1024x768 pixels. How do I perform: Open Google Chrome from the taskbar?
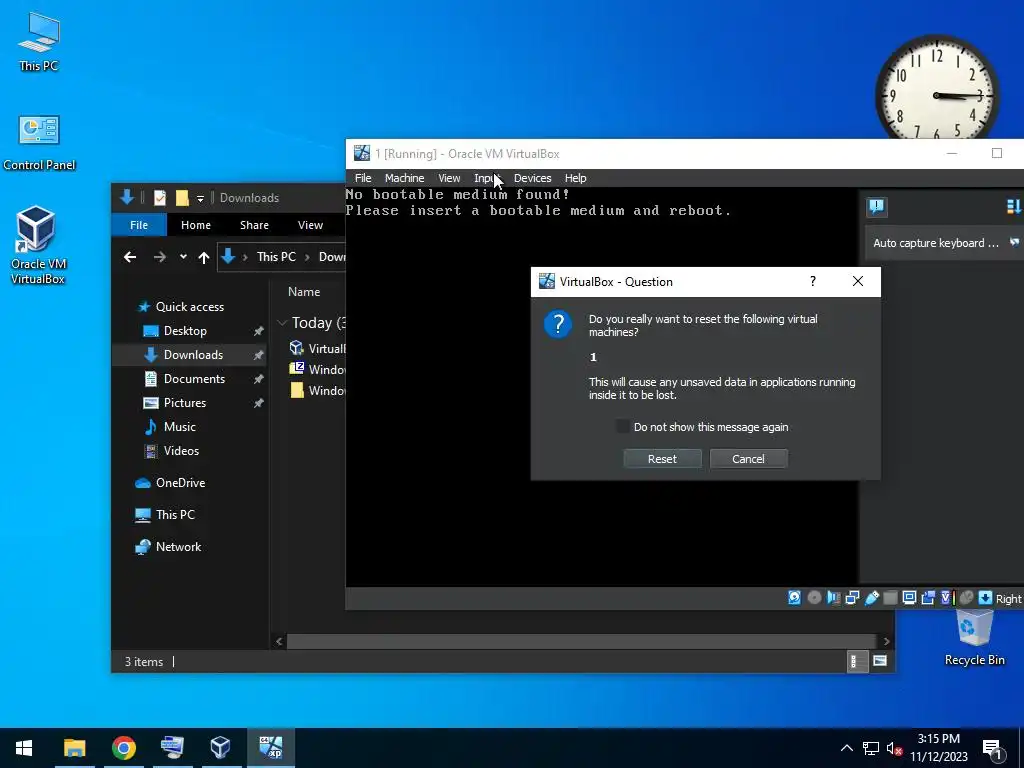click(123, 747)
